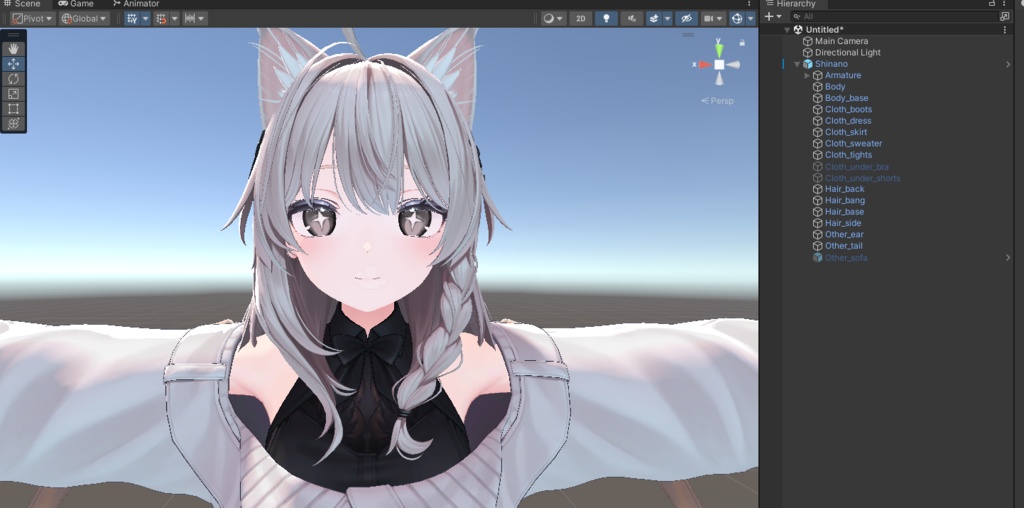Select Hair_back in Hierarchy
This screenshot has height=508, width=1024.
(844, 189)
